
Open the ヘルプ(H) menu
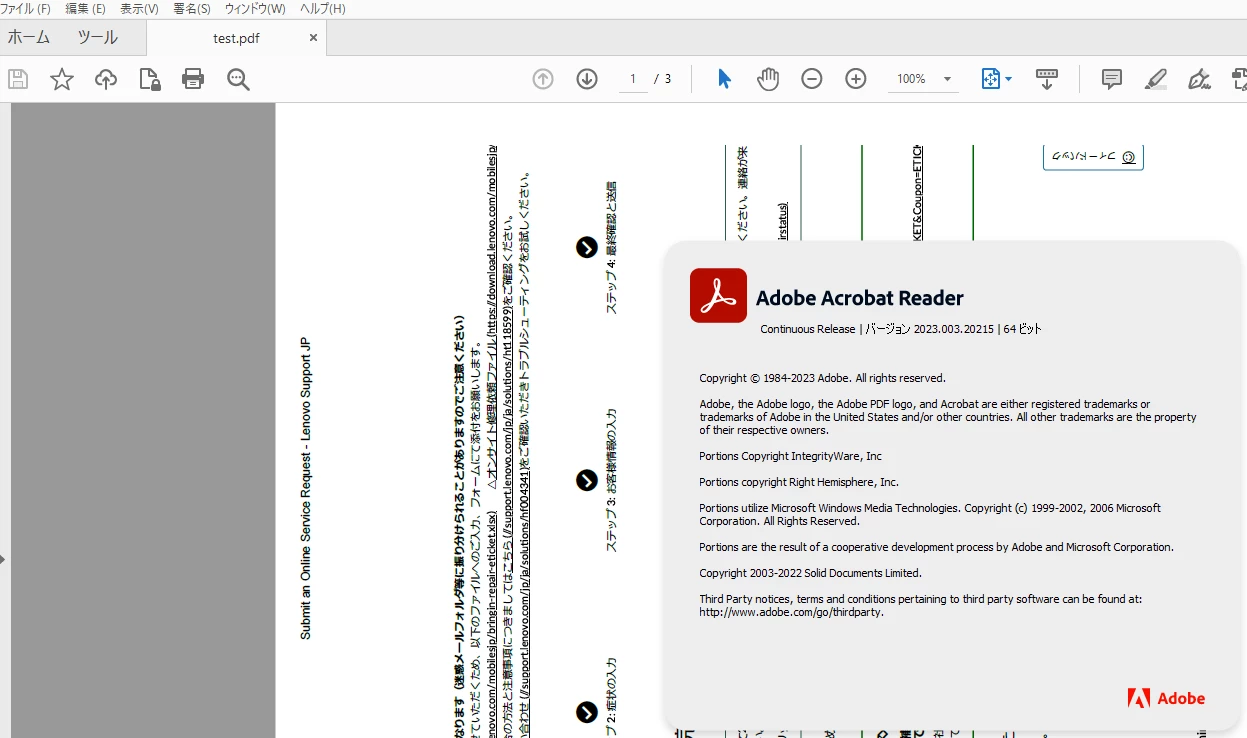pyautogui.click(x=322, y=8)
